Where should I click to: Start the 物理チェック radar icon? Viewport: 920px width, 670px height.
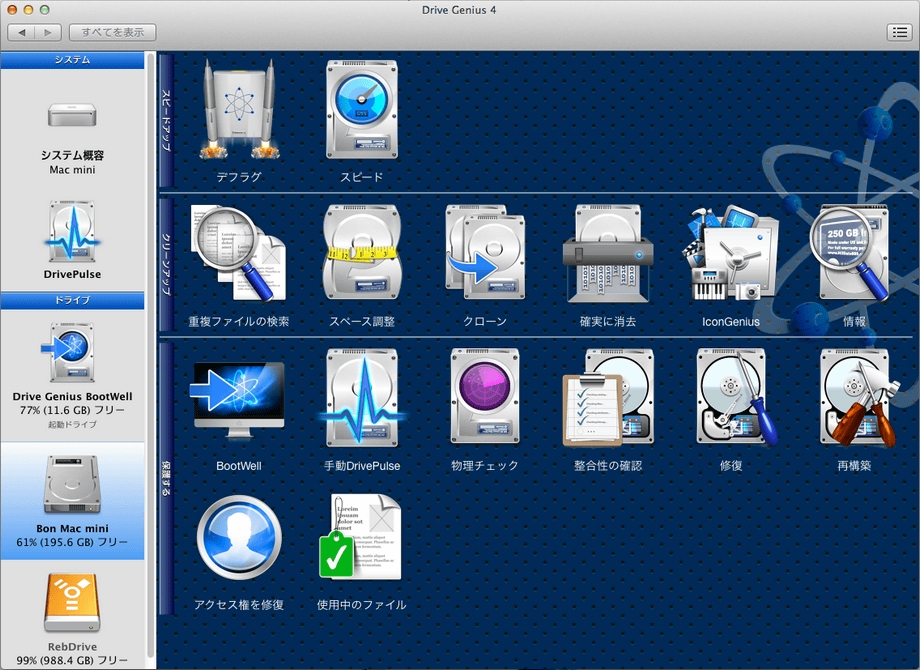pos(485,397)
